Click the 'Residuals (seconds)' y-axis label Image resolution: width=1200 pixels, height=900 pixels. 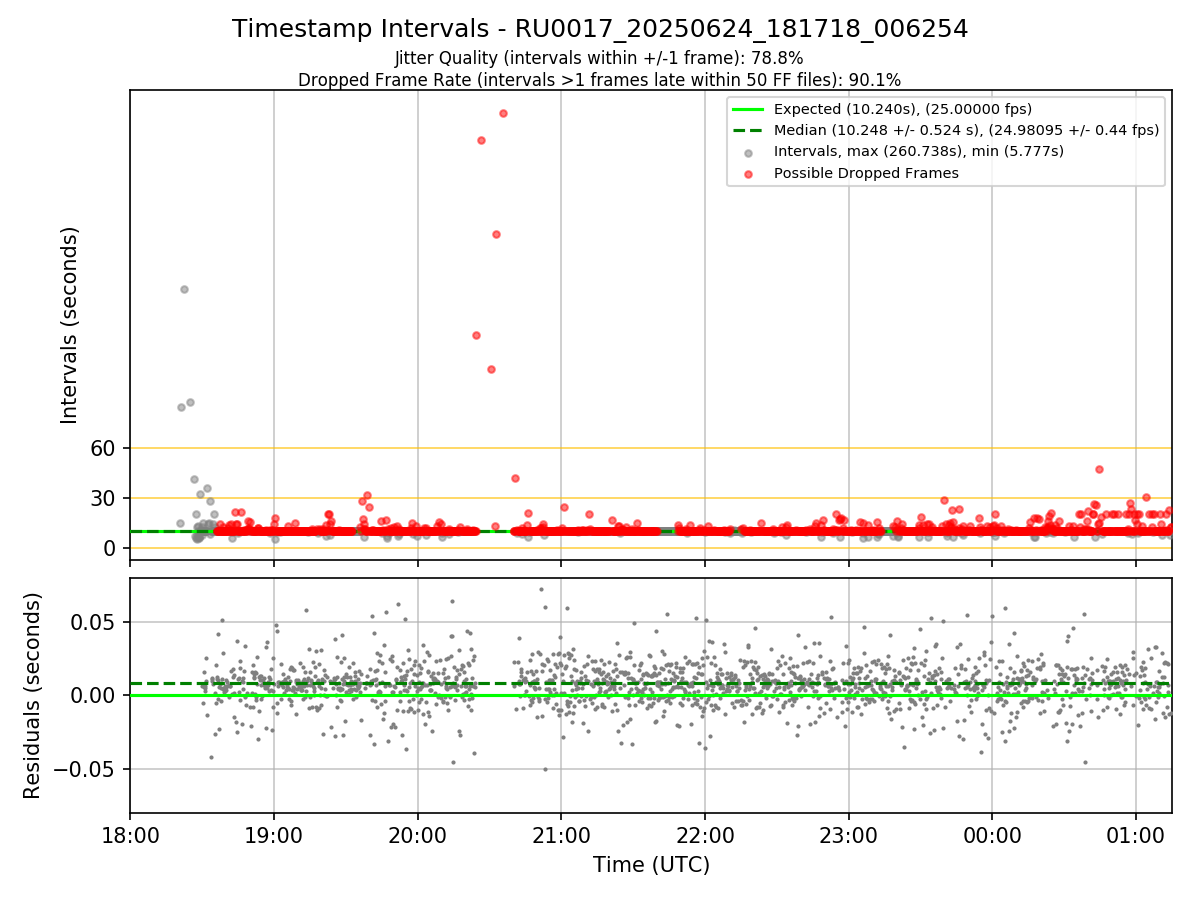click(33, 695)
